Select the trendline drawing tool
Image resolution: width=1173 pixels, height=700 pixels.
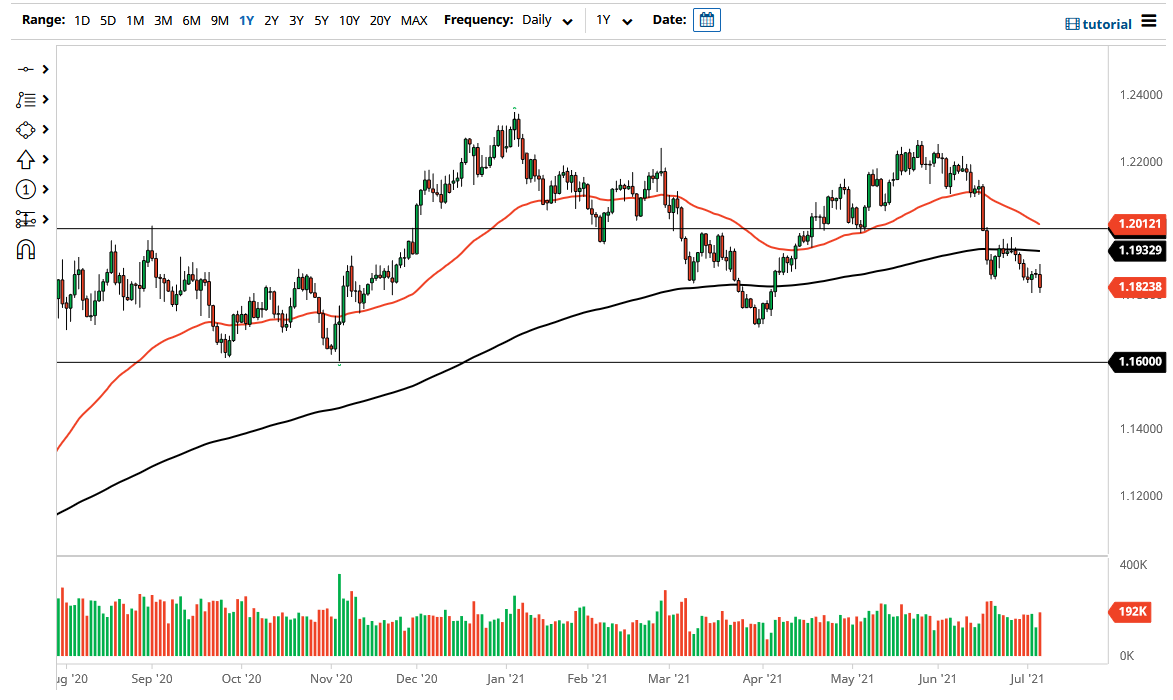pyautogui.click(x=27, y=69)
